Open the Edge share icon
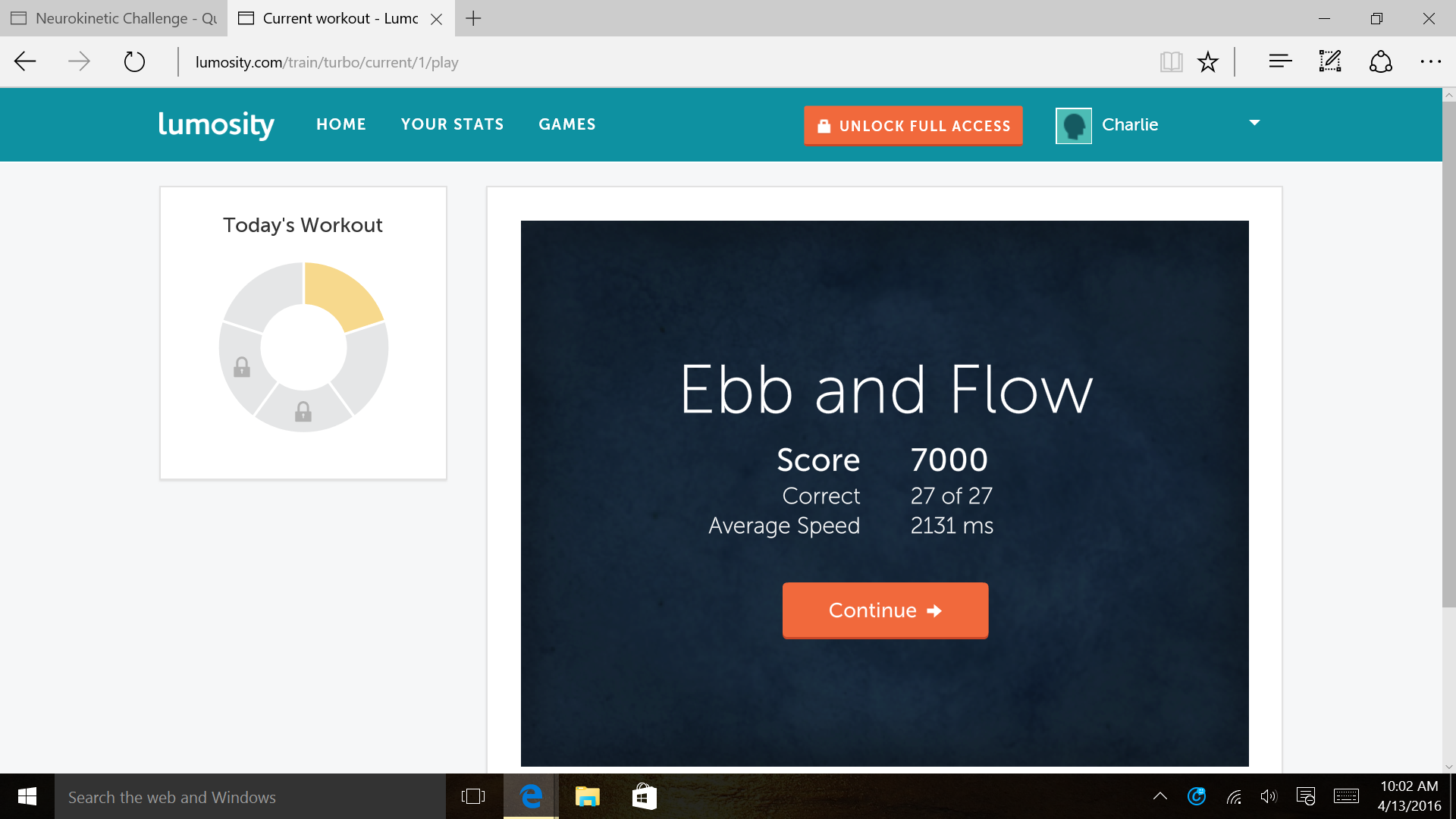 click(1381, 61)
